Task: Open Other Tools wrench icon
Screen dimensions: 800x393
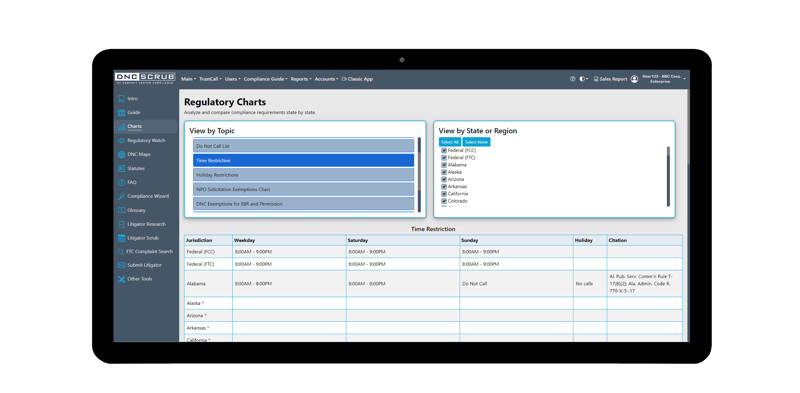Action: [x=121, y=279]
